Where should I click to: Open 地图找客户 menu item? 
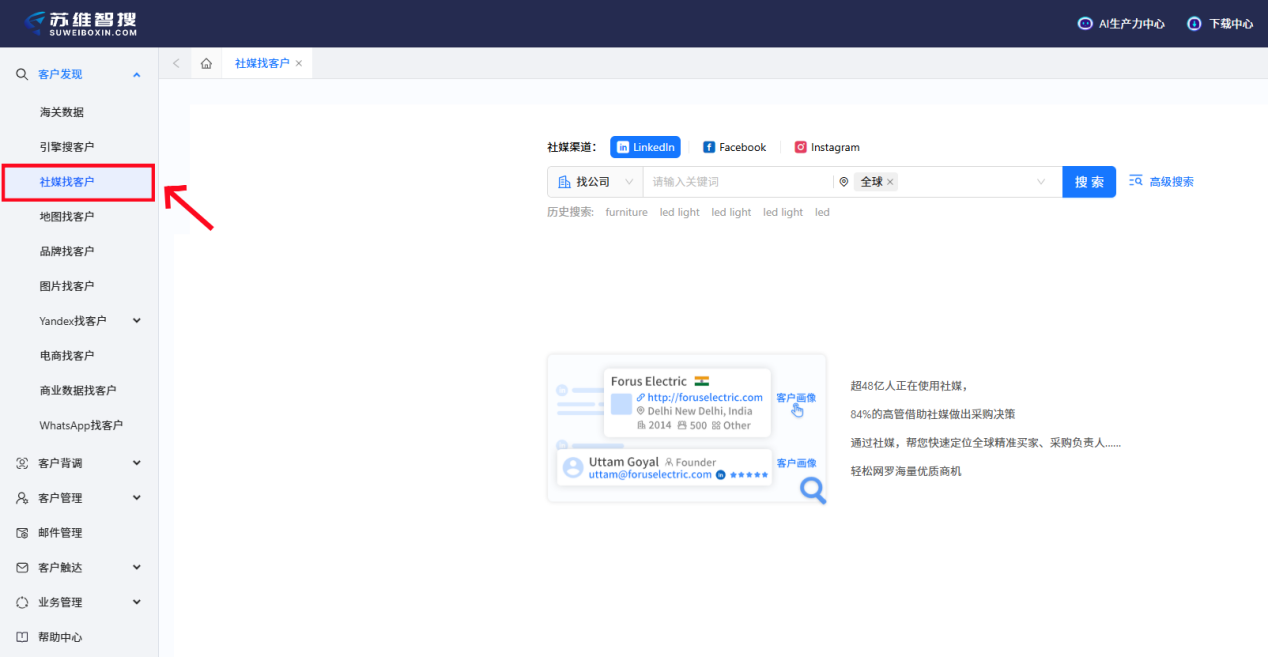pos(67,216)
